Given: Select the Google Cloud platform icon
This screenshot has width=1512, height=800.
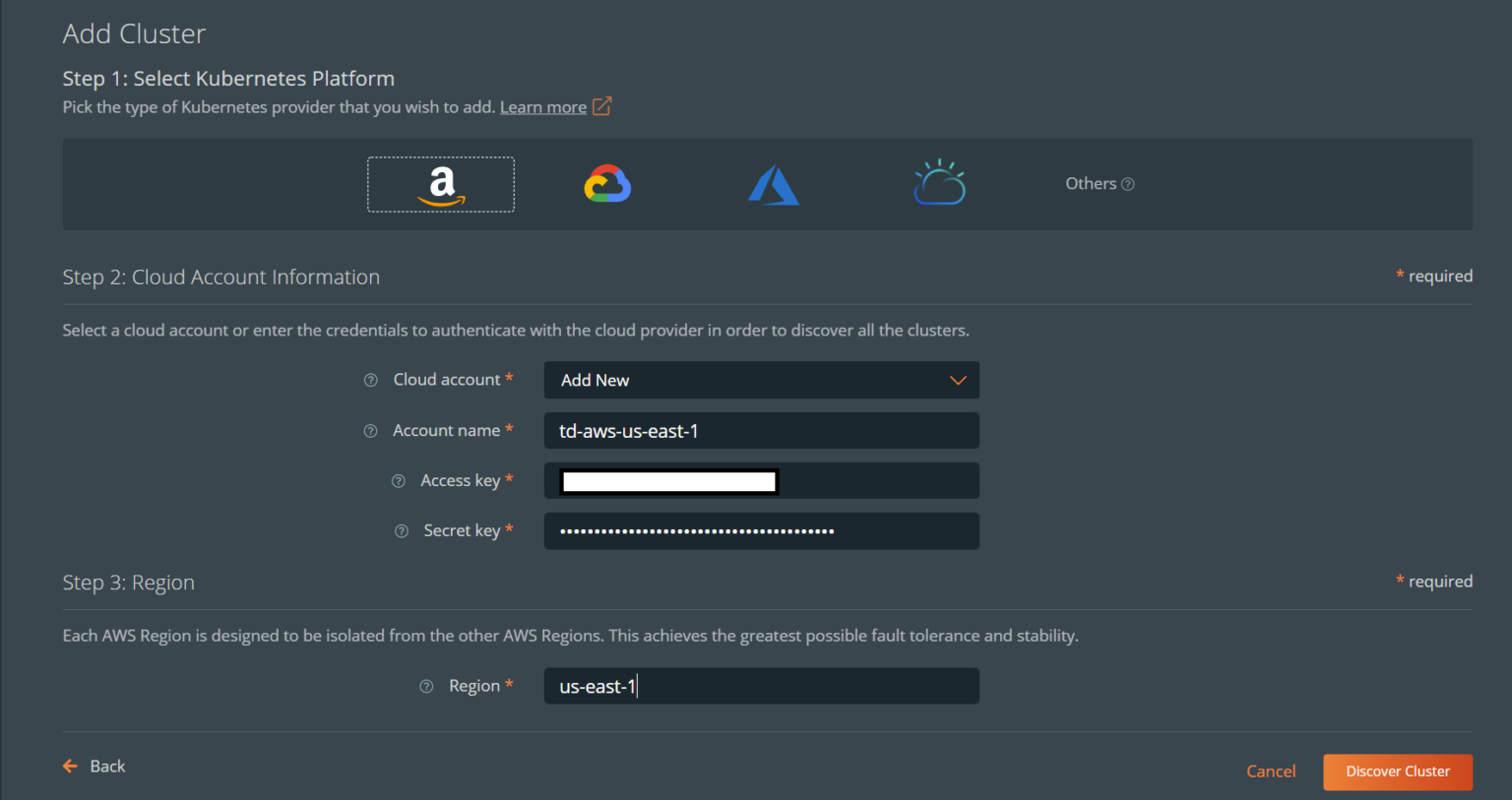Looking at the screenshot, I should click(607, 184).
